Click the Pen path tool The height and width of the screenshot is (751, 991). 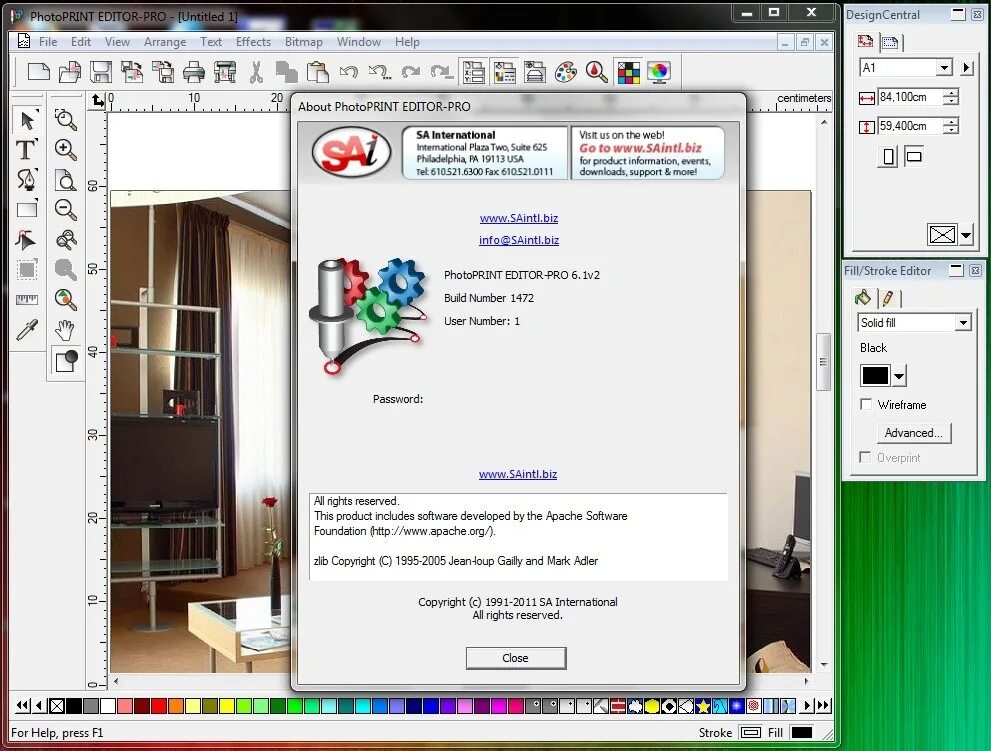(27, 180)
